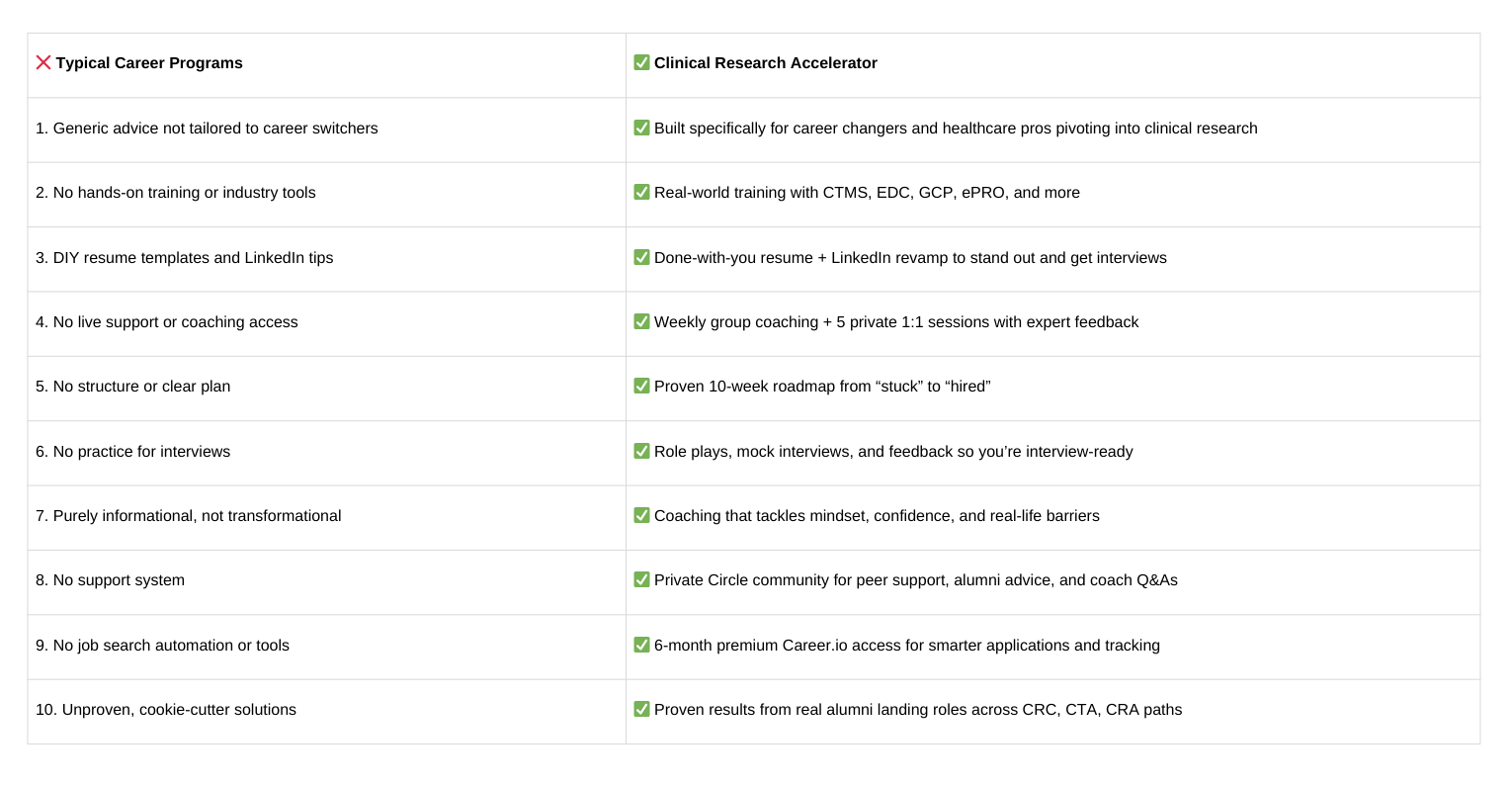Click the "No job search automation or tools" entry
This screenshot has width=1512, height=785.
tap(163, 646)
